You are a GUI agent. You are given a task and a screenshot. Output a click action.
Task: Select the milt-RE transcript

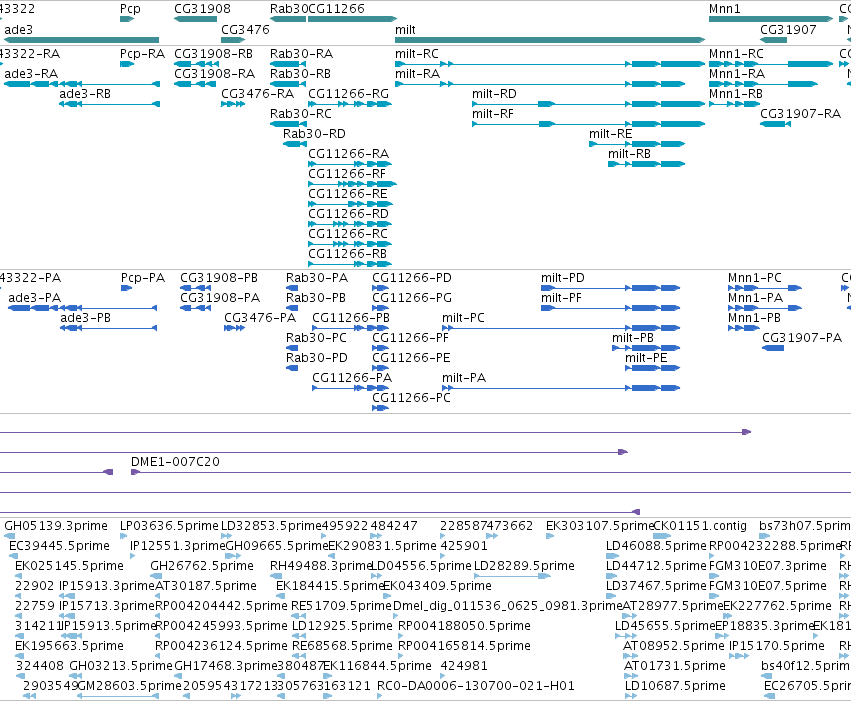611,134
